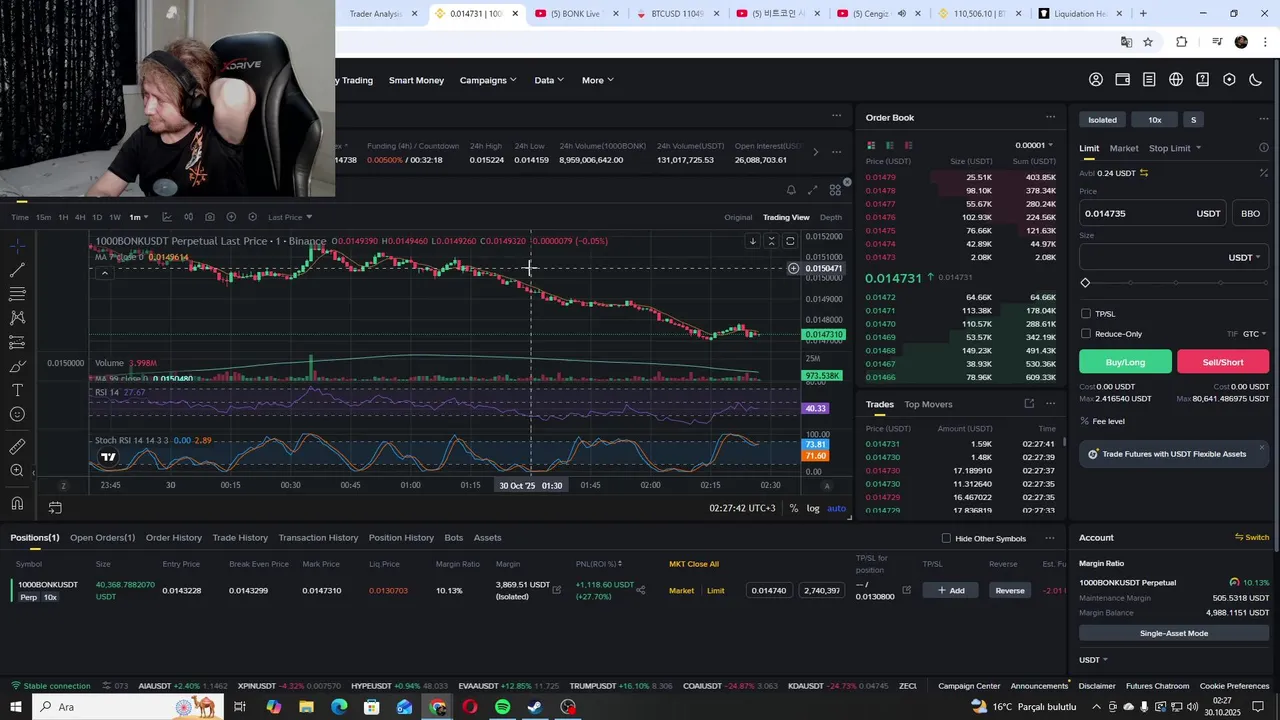This screenshot has height=720, width=1280.
Task: Edit the close price field 0.014740
Action: (769, 590)
